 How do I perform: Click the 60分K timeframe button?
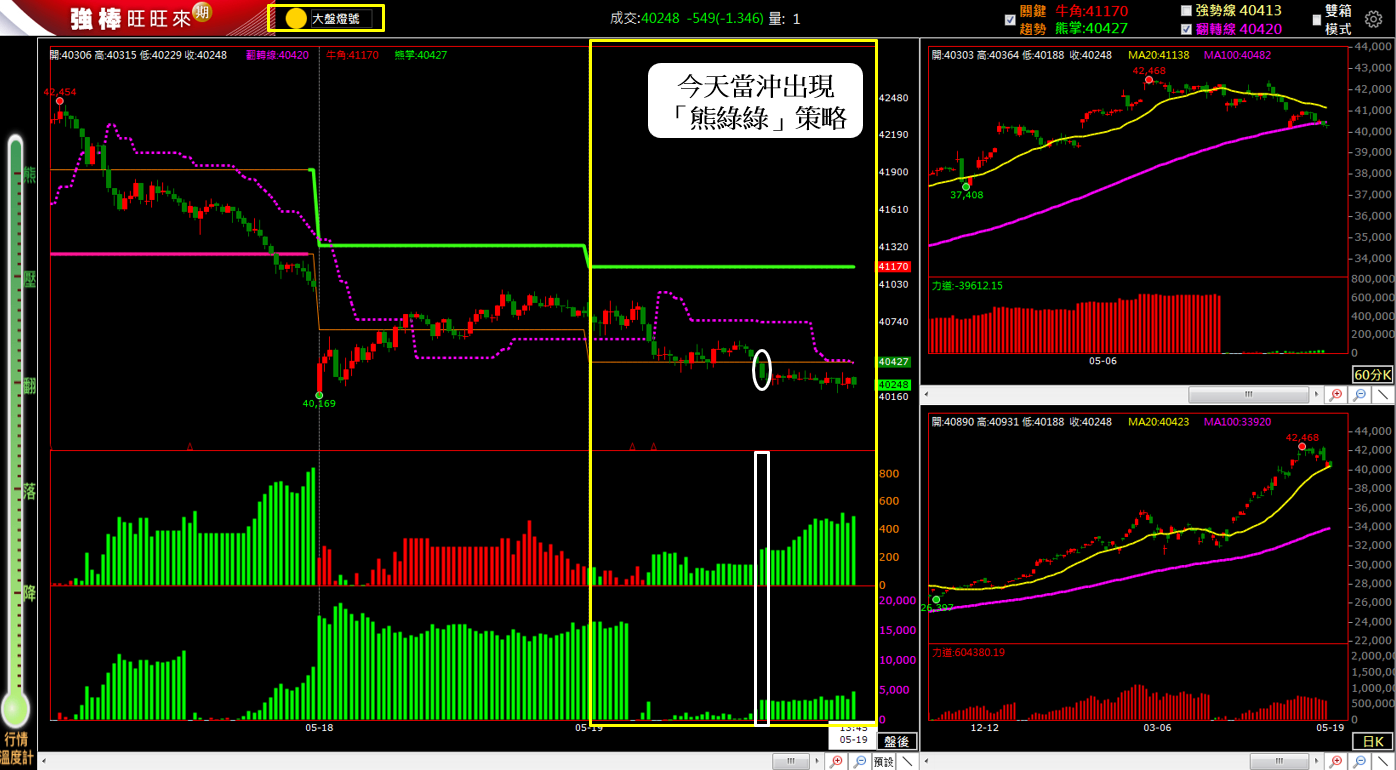click(x=1371, y=375)
